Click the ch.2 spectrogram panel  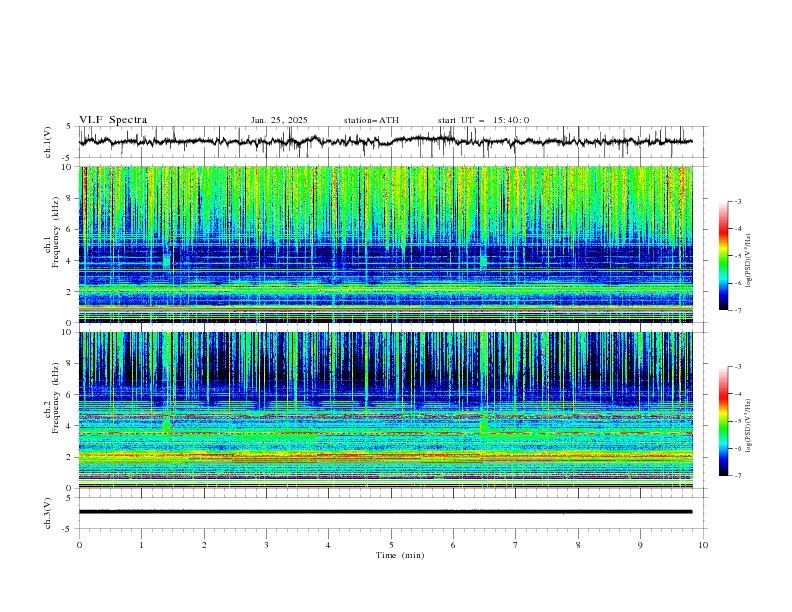386,410
